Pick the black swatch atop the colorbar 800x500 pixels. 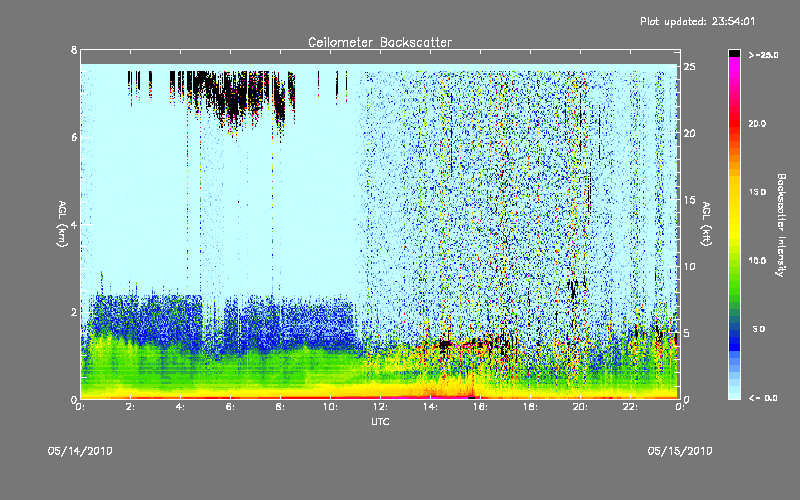pos(734,53)
